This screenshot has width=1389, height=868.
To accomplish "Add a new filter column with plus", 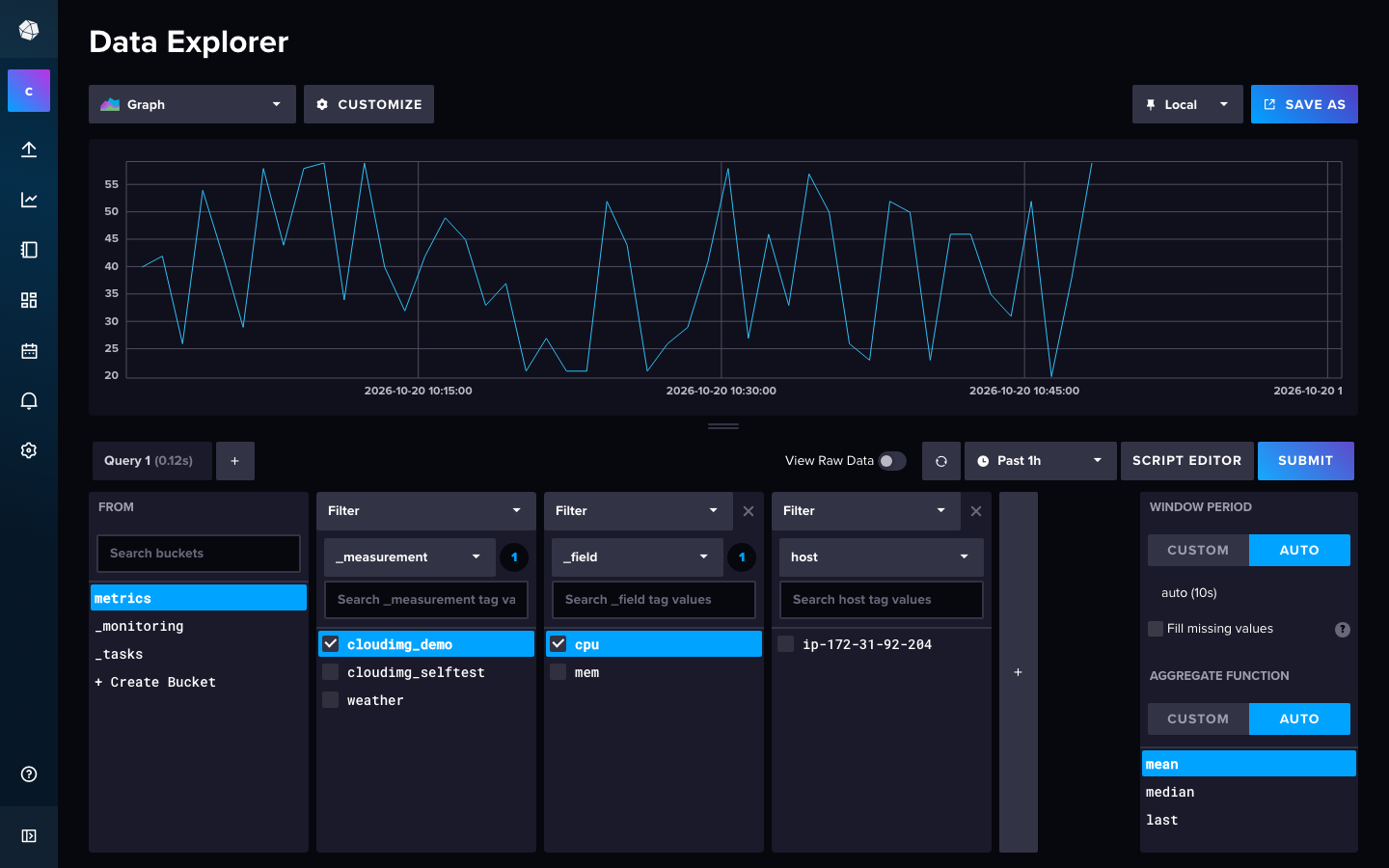I will coord(1019,672).
